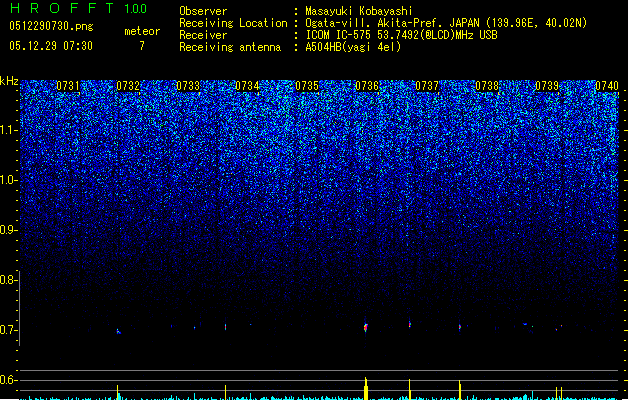629x400 pixels.
Task: Click the Receiving antenna label
Action: click(x=230, y=47)
